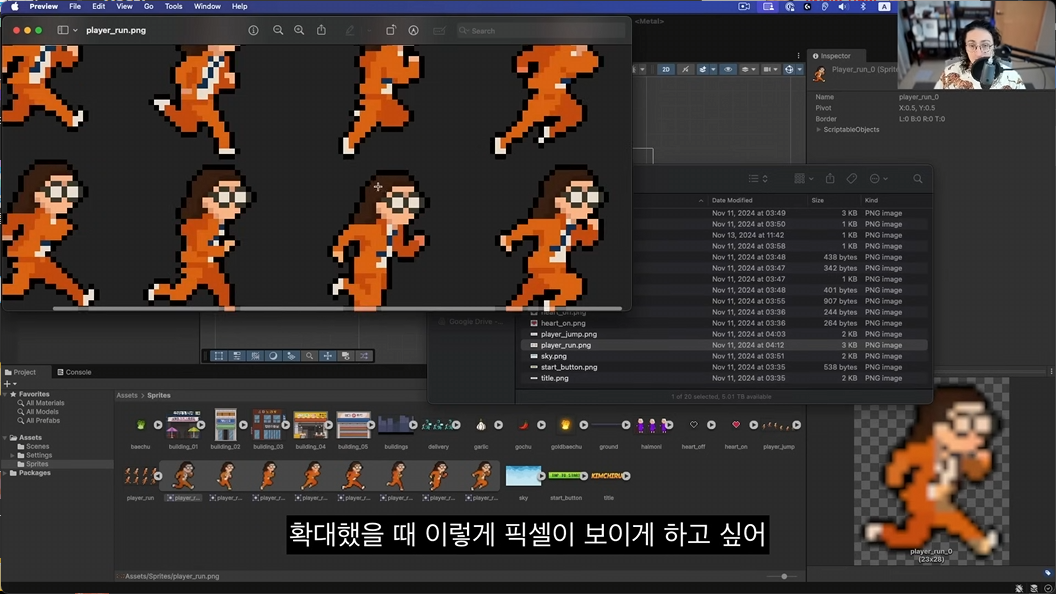Adjust the Project thumbnail size slider
Viewport: 1056px width, 594px height.
click(x=784, y=576)
